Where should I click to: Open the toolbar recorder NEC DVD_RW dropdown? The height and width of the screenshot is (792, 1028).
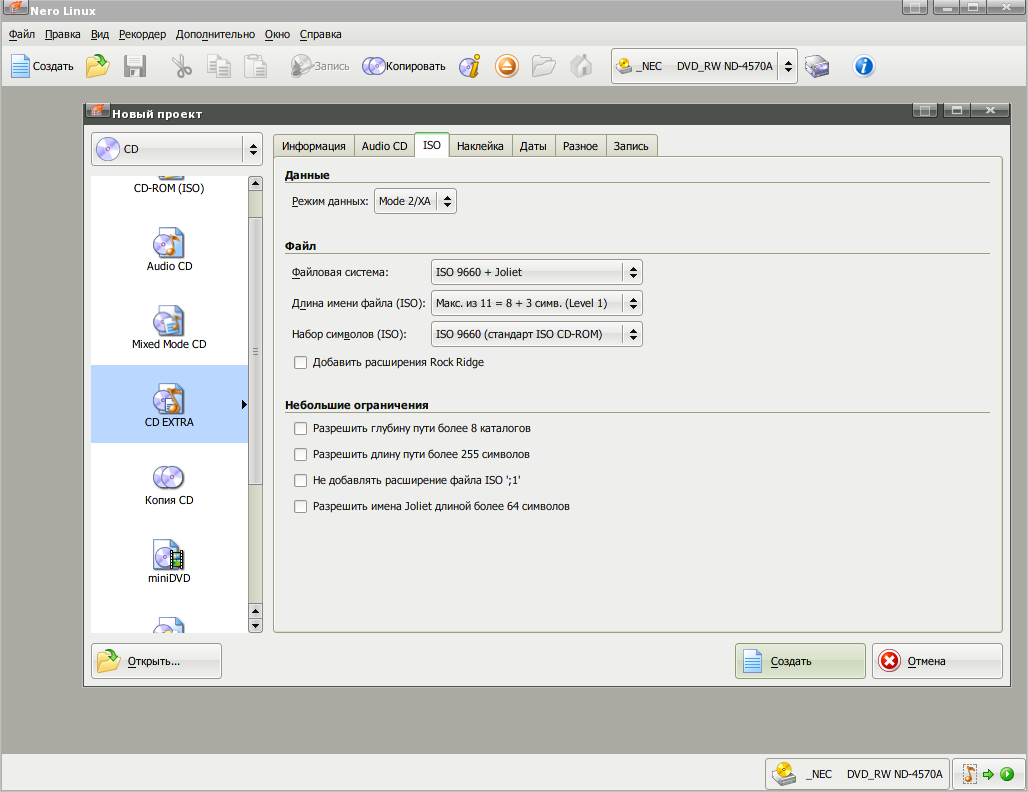click(704, 66)
